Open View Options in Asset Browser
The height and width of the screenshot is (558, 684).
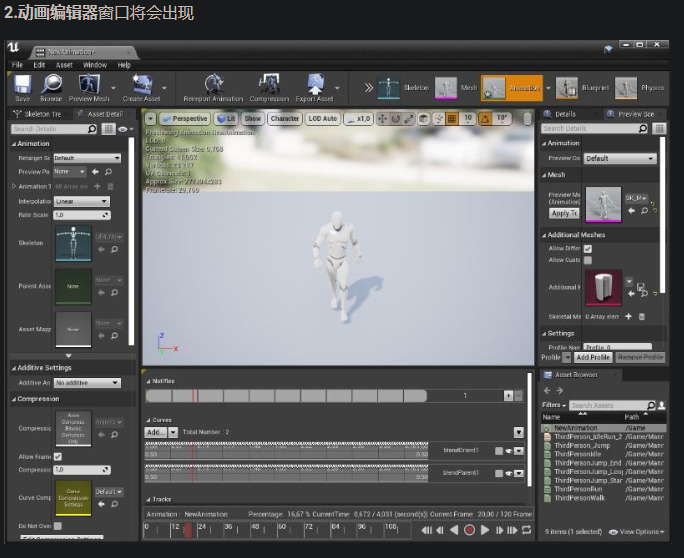pos(636,532)
